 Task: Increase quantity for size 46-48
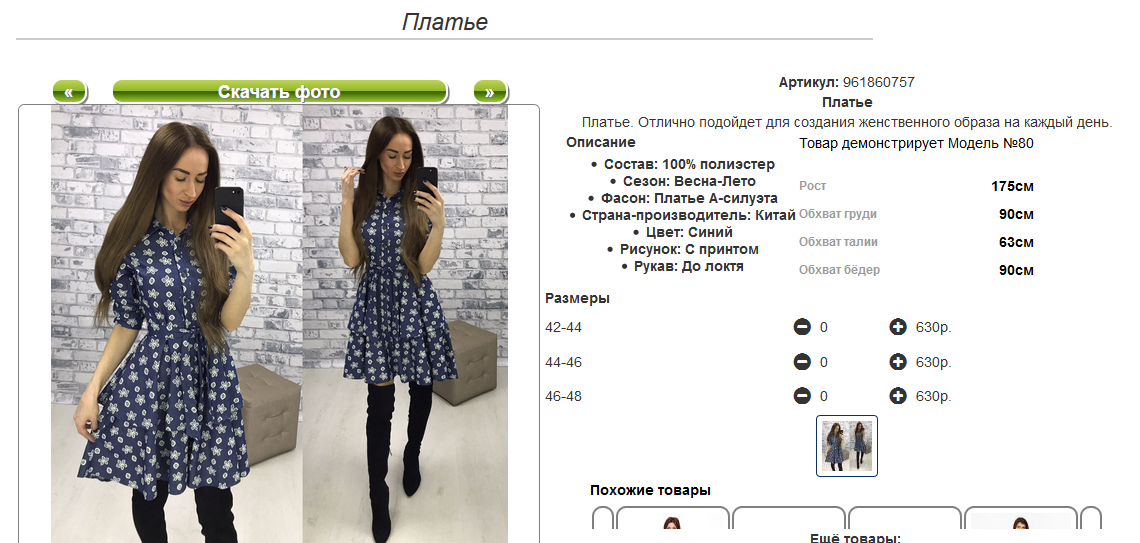tap(898, 396)
